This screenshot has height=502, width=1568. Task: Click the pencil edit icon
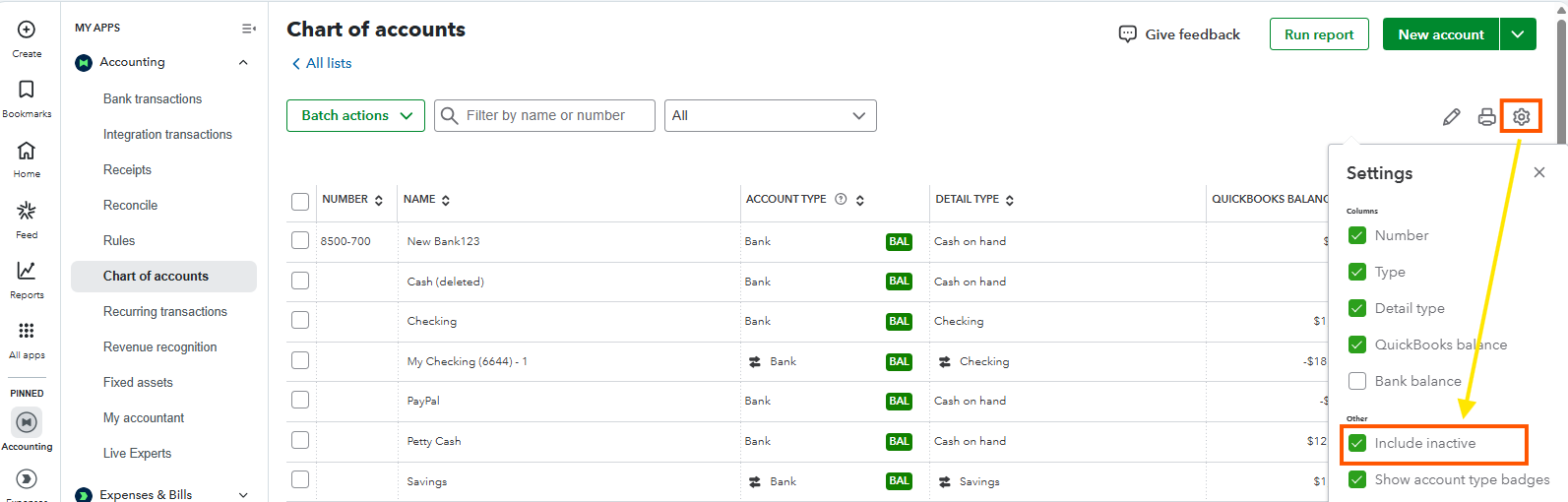1451,117
